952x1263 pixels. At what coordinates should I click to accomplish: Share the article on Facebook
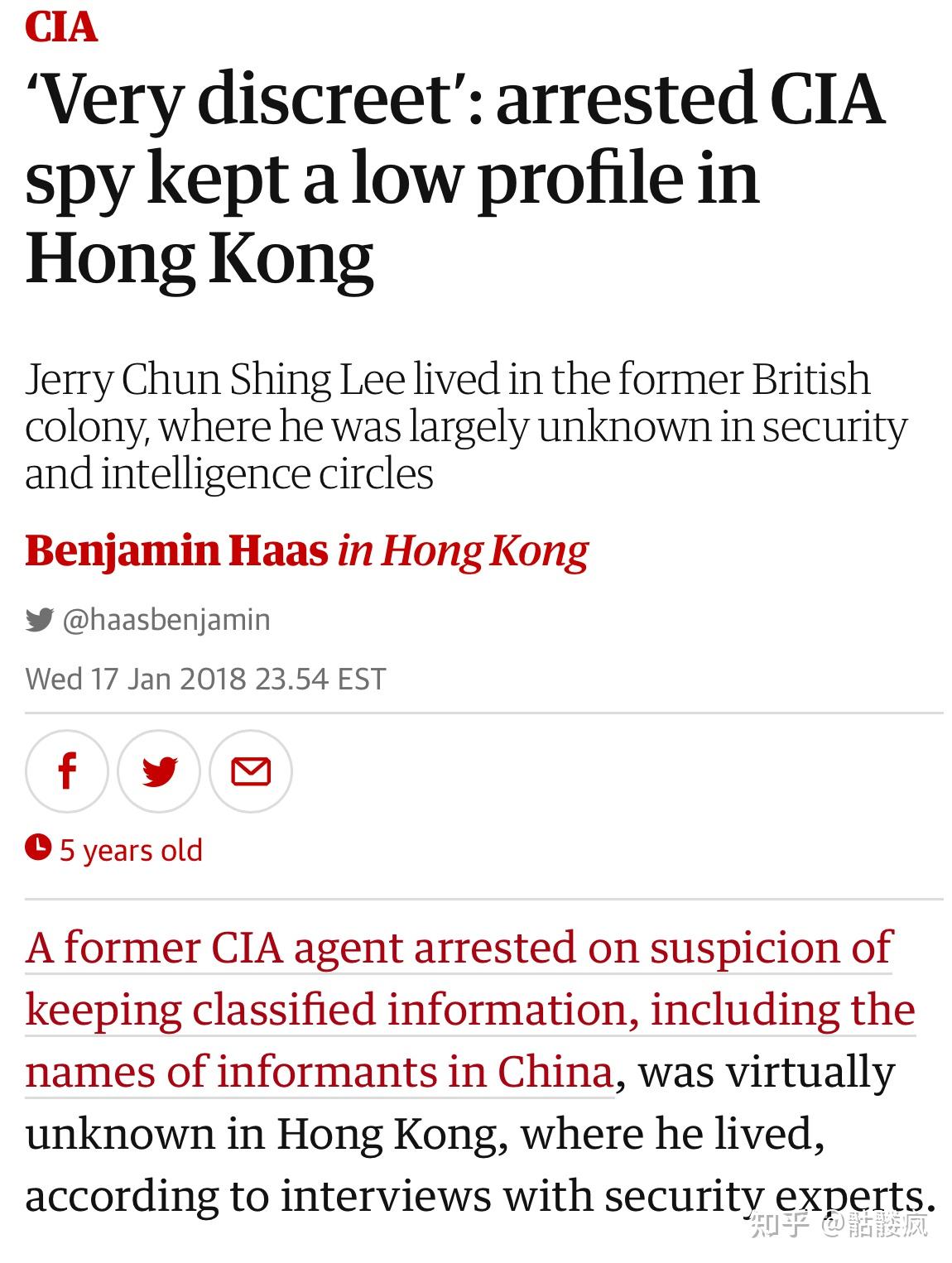[x=67, y=771]
